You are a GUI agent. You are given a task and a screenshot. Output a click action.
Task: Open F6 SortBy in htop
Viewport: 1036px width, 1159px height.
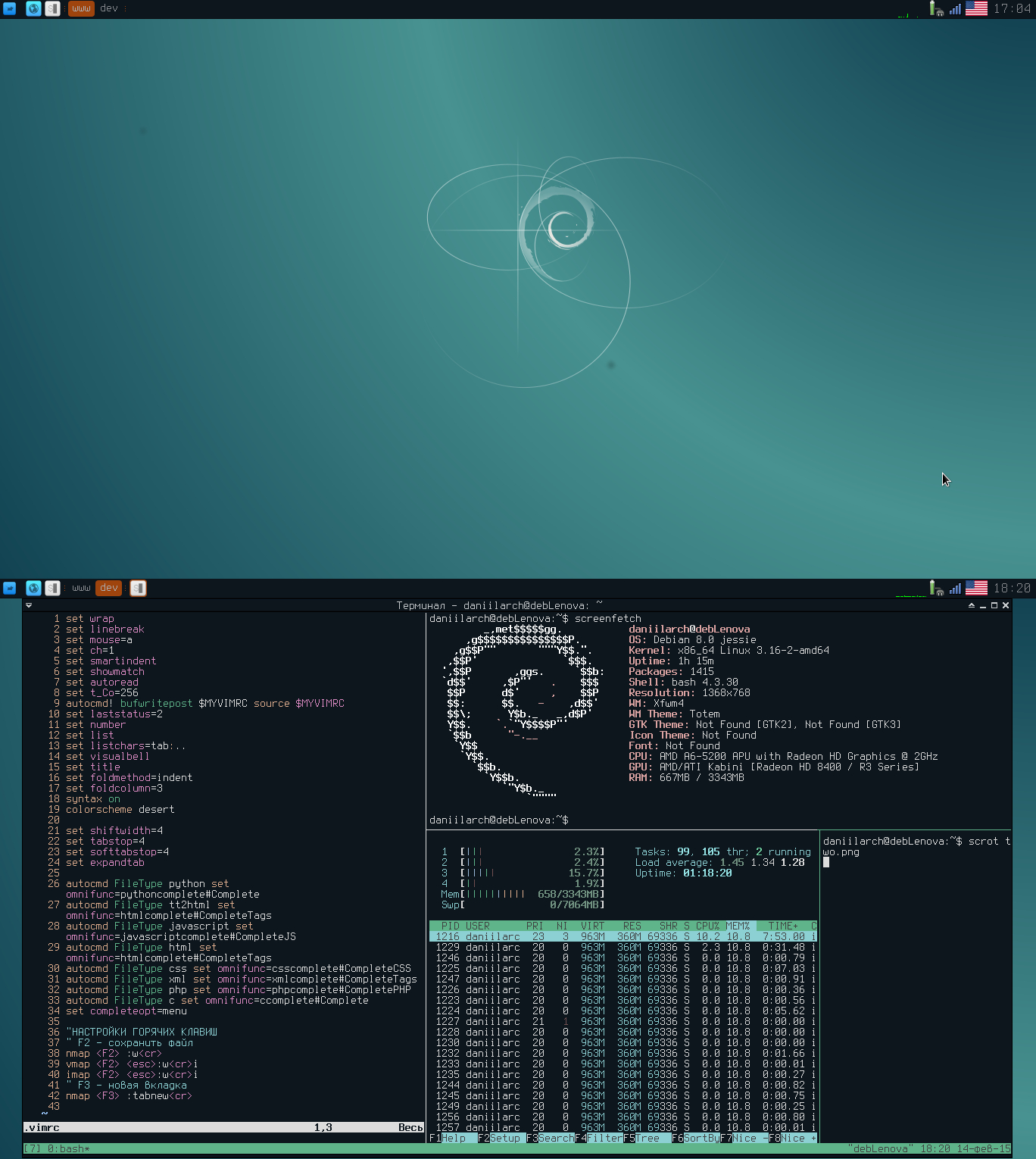pos(696,1138)
